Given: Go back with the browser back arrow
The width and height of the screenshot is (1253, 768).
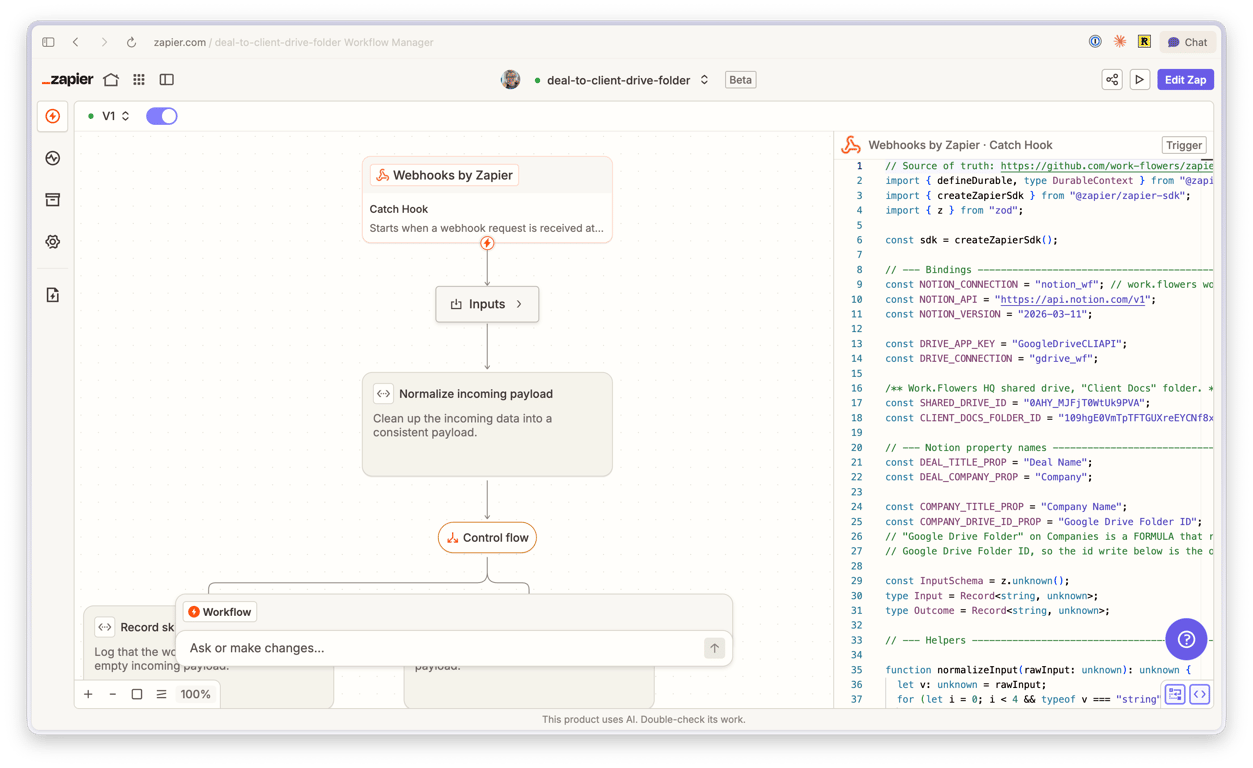Looking at the screenshot, I should pyautogui.click(x=76, y=42).
